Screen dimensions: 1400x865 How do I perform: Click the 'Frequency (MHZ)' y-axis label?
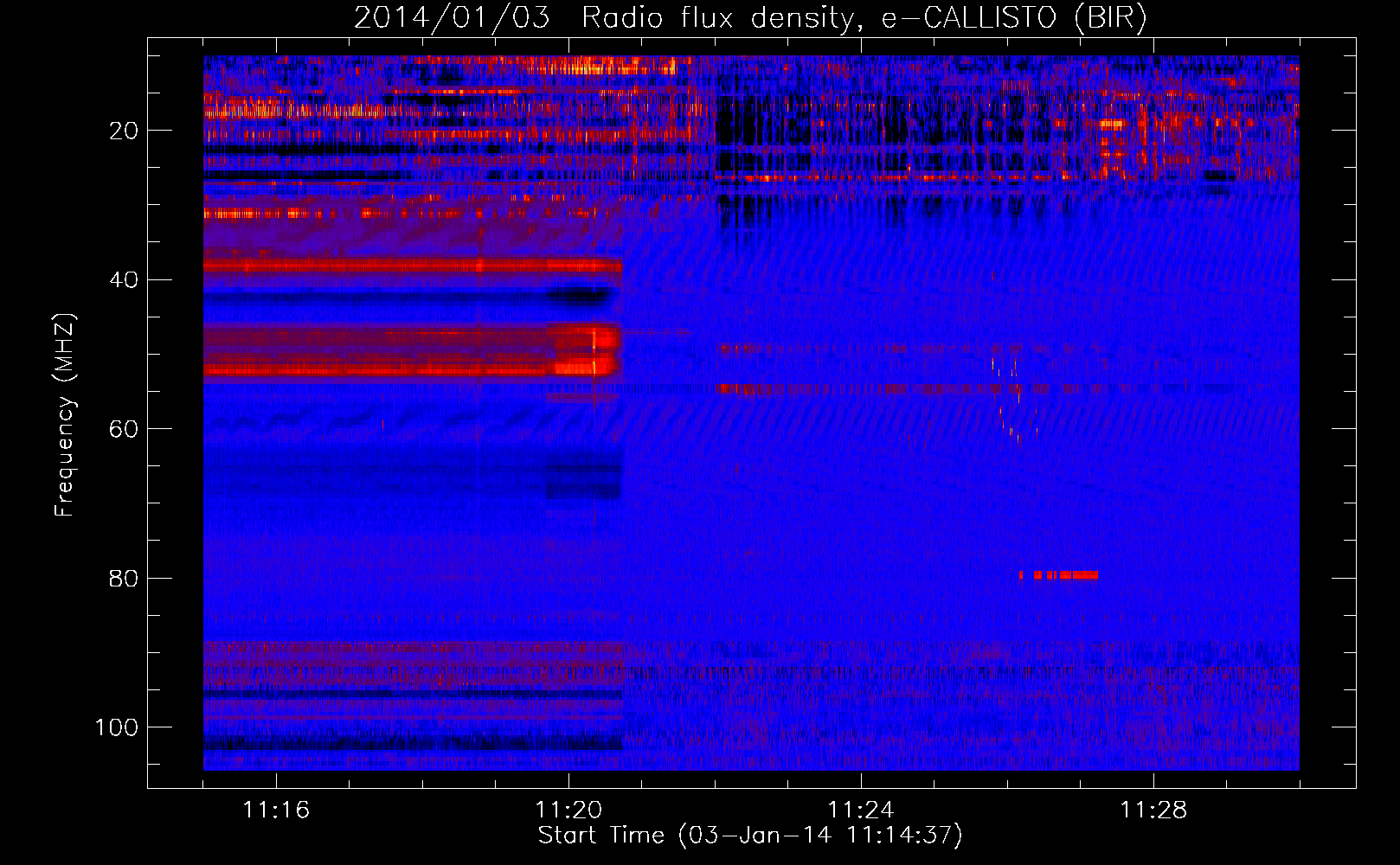[65, 414]
